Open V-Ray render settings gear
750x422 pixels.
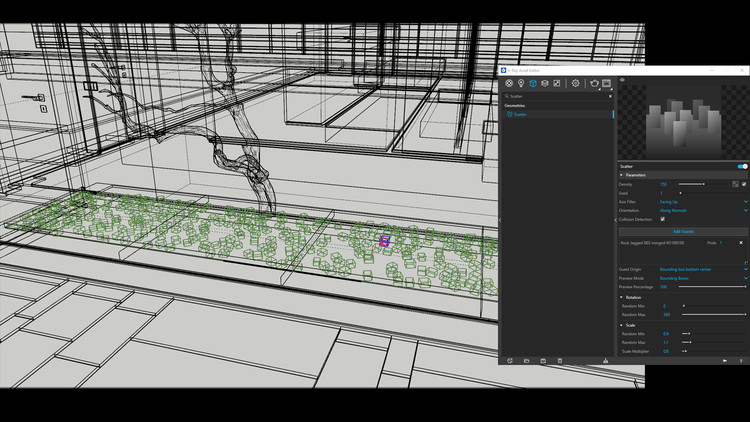(575, 84)
